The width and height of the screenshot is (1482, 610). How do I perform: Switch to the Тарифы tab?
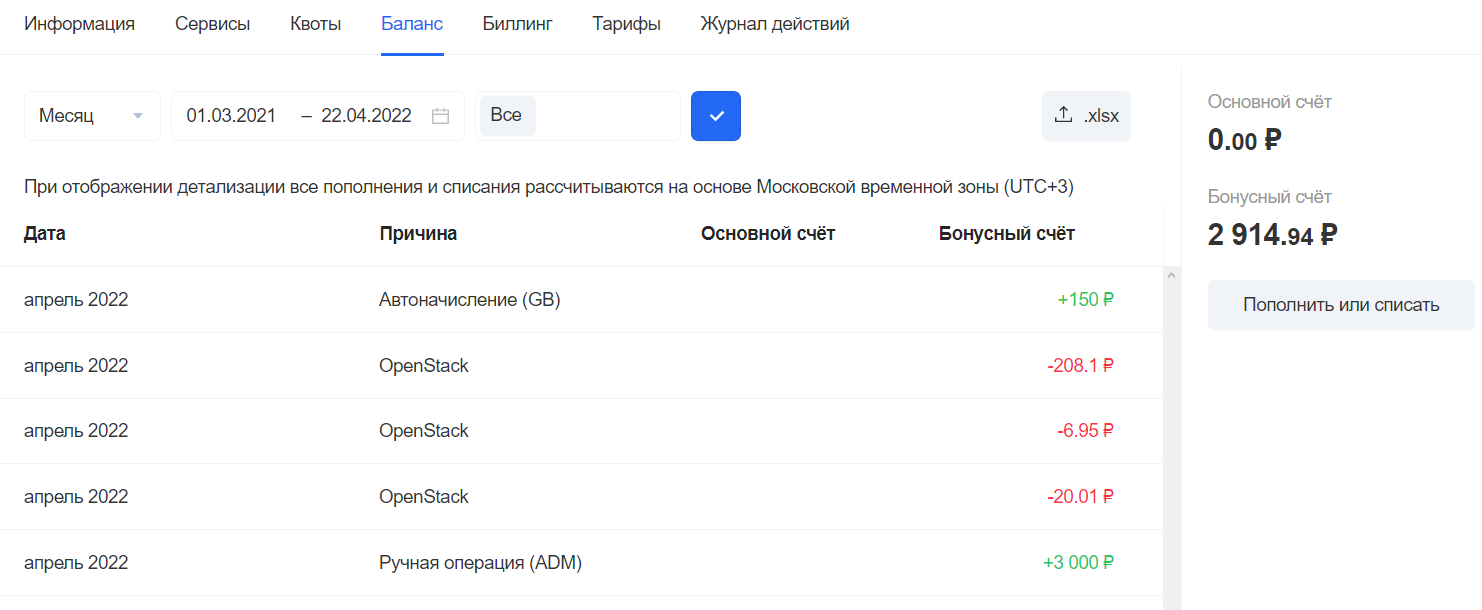[626, 24]
